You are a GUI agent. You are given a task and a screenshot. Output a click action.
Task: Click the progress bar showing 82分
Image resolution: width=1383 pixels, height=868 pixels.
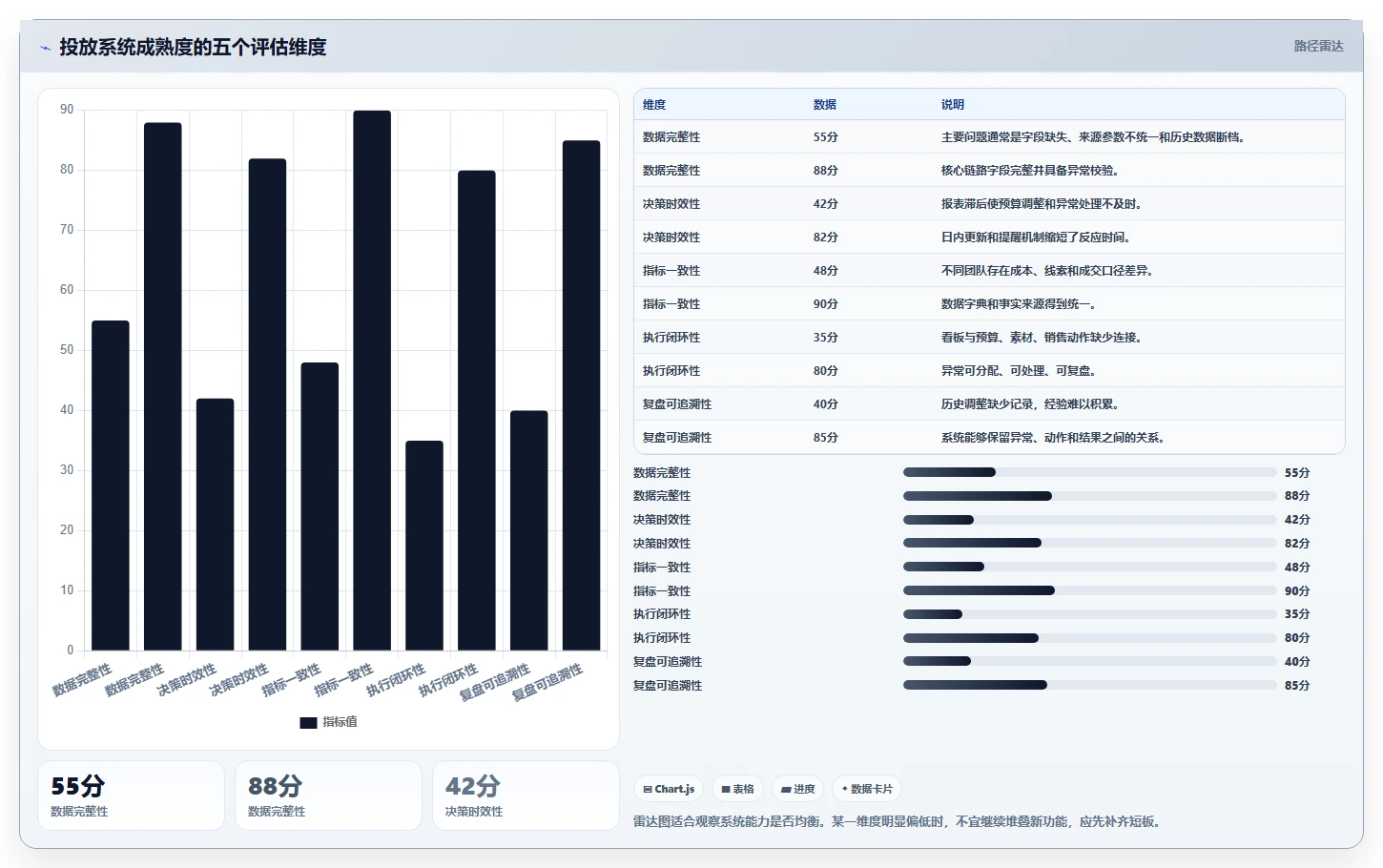[x=1089, y=543]
